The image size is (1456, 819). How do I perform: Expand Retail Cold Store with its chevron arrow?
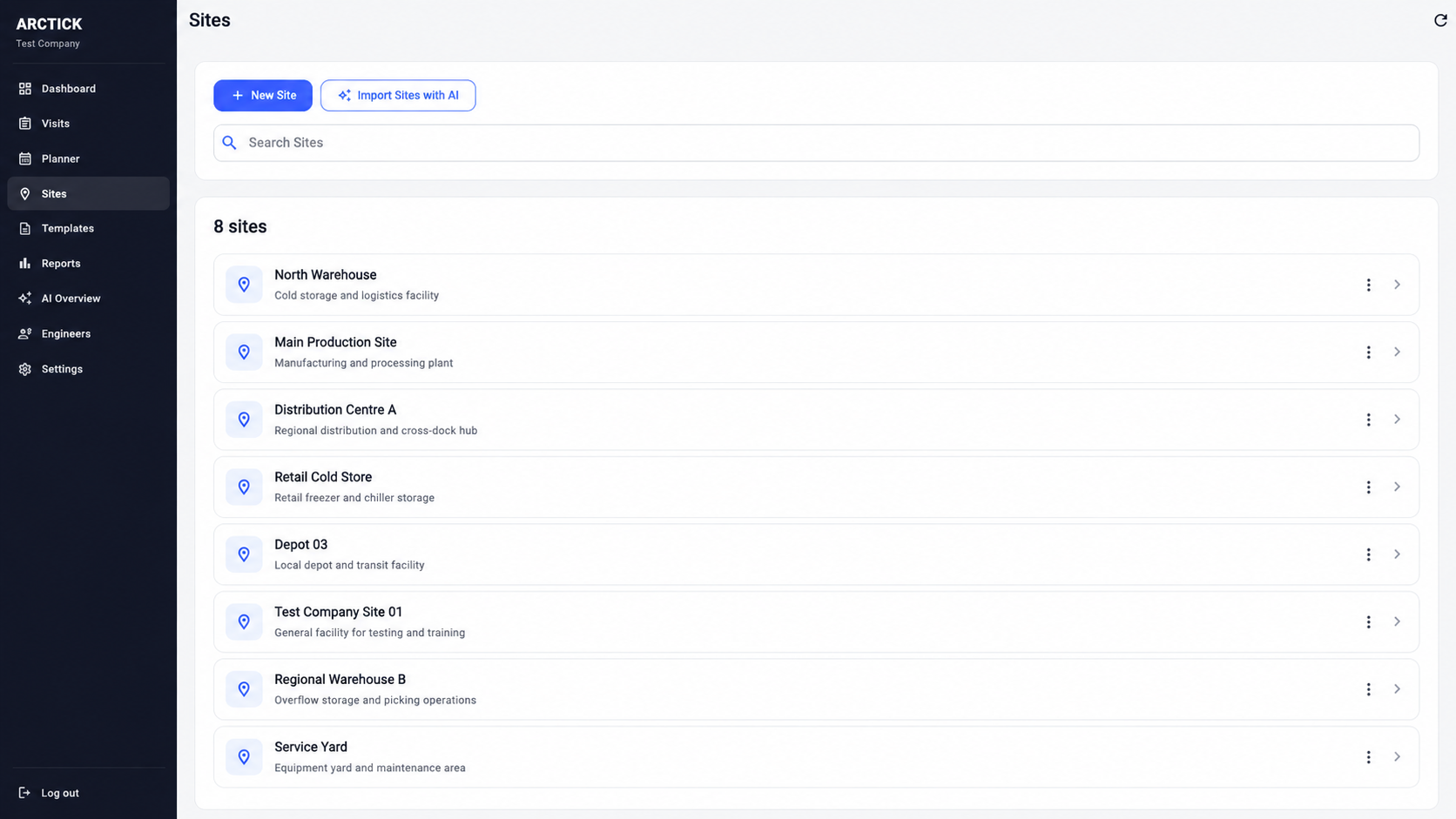click(1397, 487)
